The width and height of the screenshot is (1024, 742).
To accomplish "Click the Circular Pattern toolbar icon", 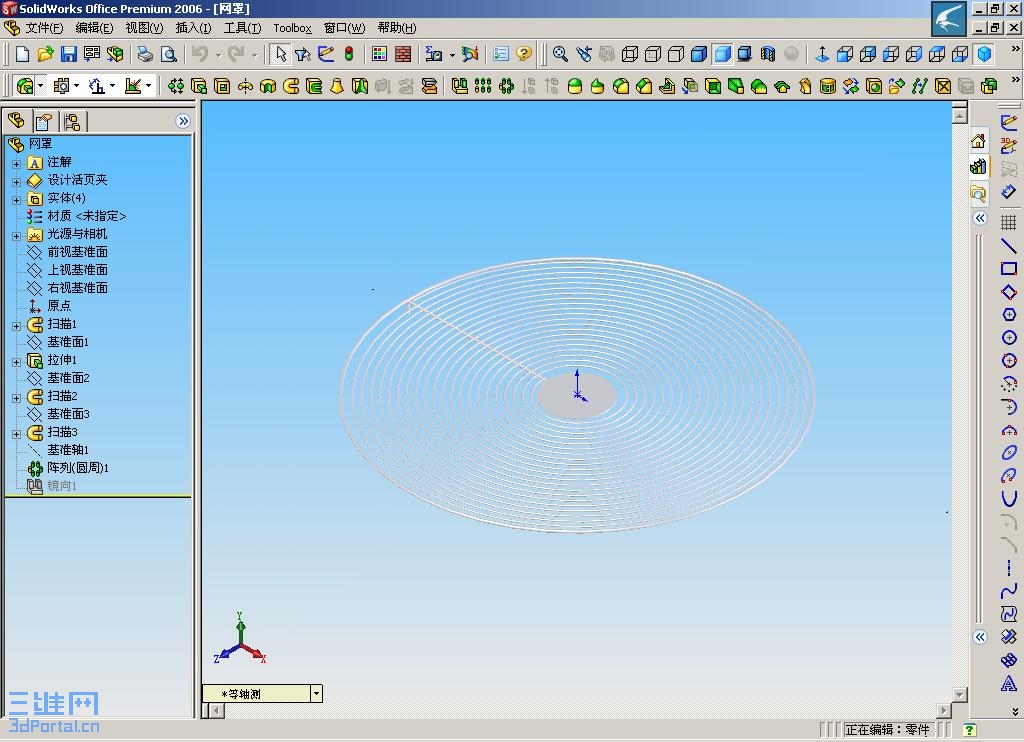I will [x=506, y=86].
